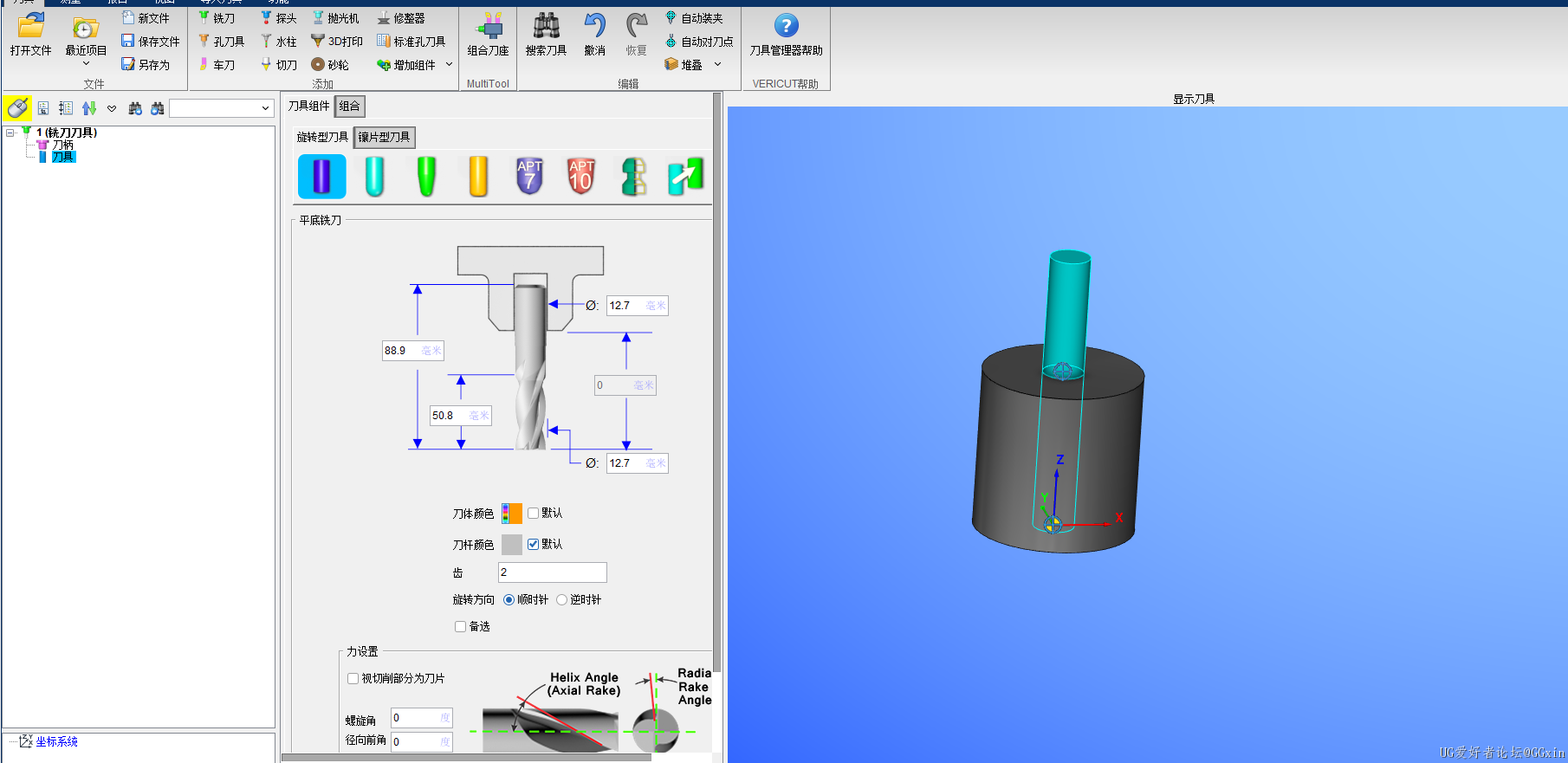The width and height of the screenshot is (1568, 763).
Task: Select the 刀柄 holder tree item
Action: (63, 145)
